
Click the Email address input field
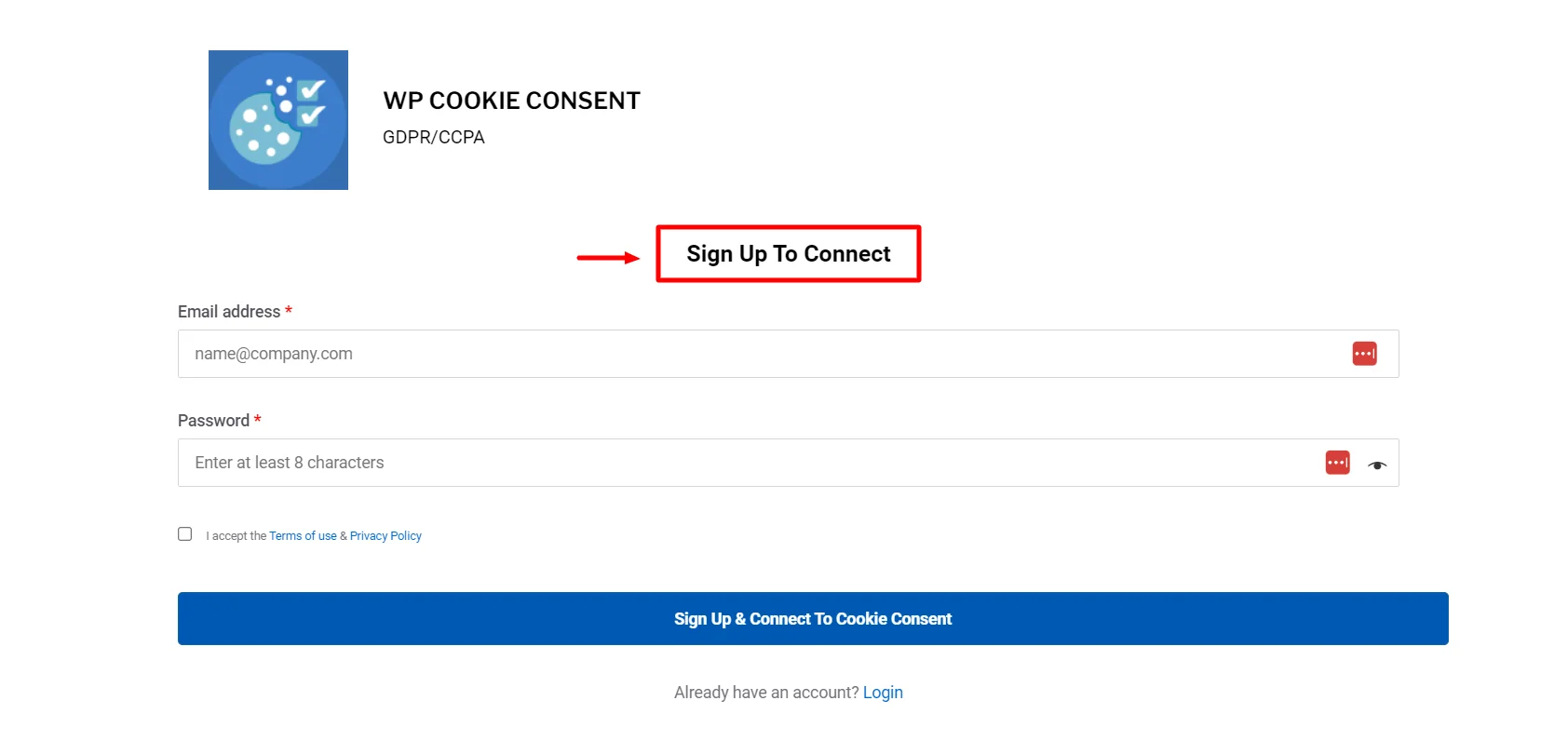point(652,354)
